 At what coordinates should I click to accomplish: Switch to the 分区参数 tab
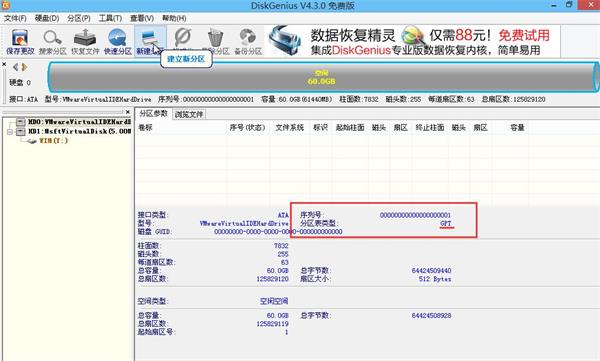tap(153, 114)
